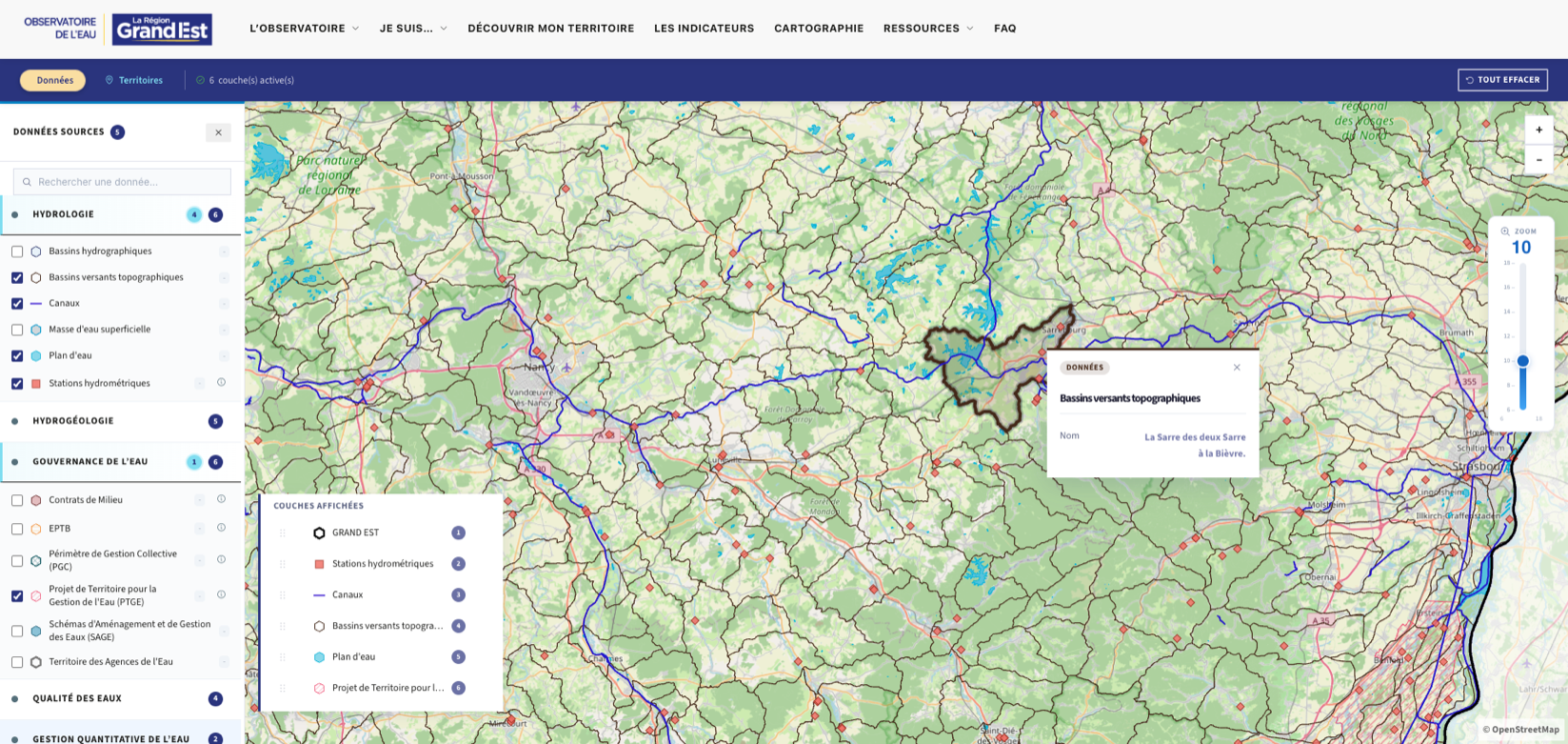Go to Découvrir mon territoire

550,29
